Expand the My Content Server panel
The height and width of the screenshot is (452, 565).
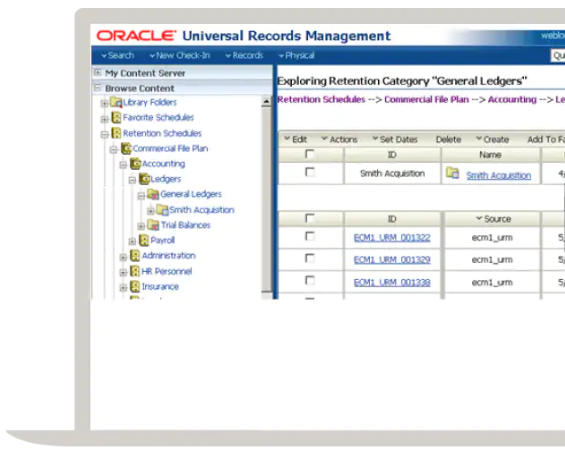click(97, 72)
